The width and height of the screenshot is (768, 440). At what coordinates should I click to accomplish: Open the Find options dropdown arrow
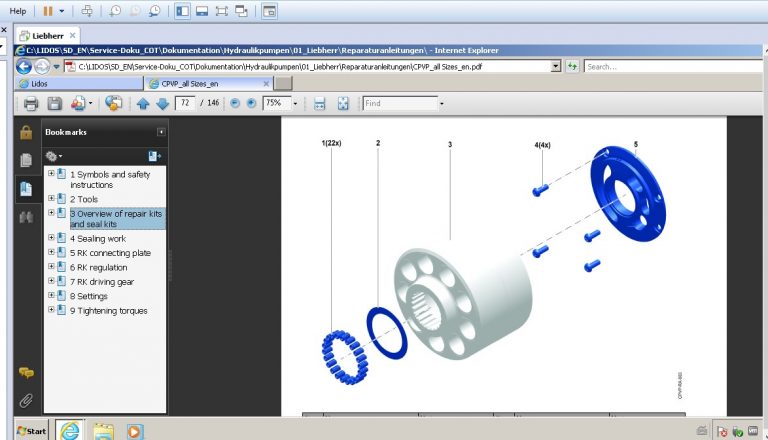[442, 103]
